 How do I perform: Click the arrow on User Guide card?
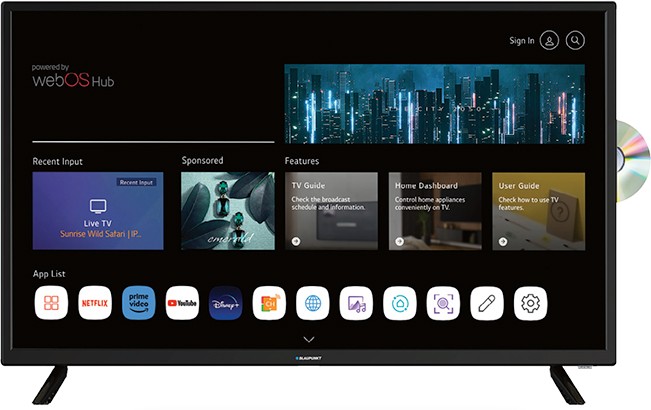pos(503,241)
